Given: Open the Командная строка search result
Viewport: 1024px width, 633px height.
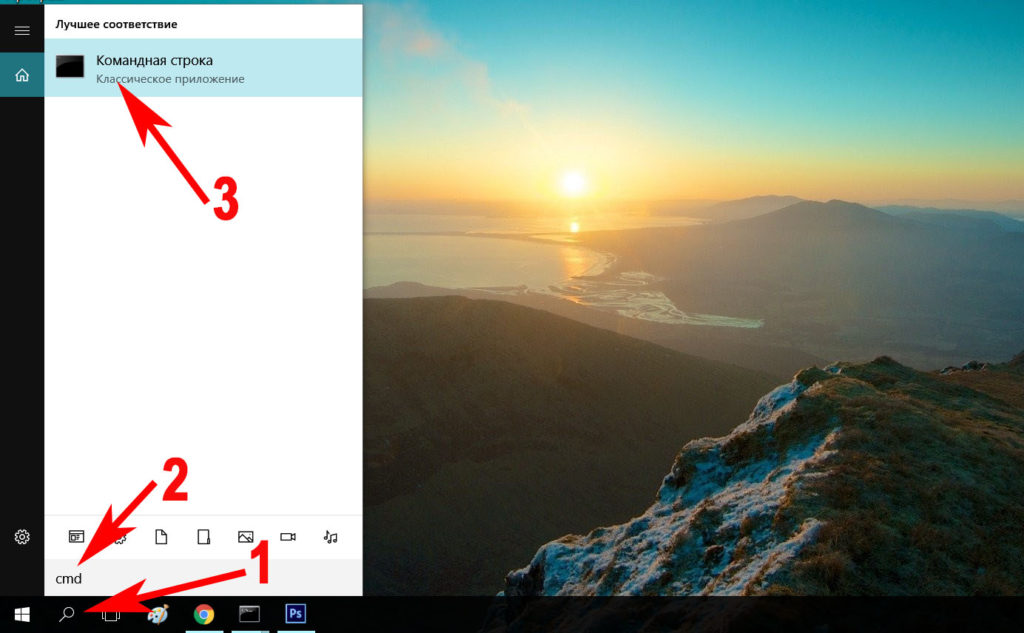Looking at the screenshot, I should 200,67.
